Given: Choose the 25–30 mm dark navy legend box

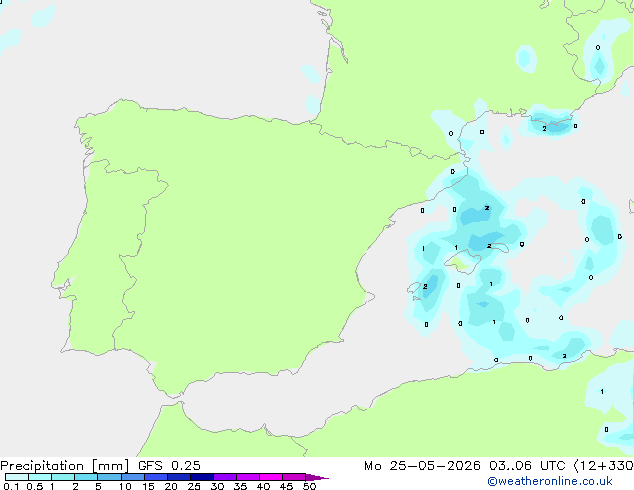Looking at the screenshot, I should click(x=202, y=477).
